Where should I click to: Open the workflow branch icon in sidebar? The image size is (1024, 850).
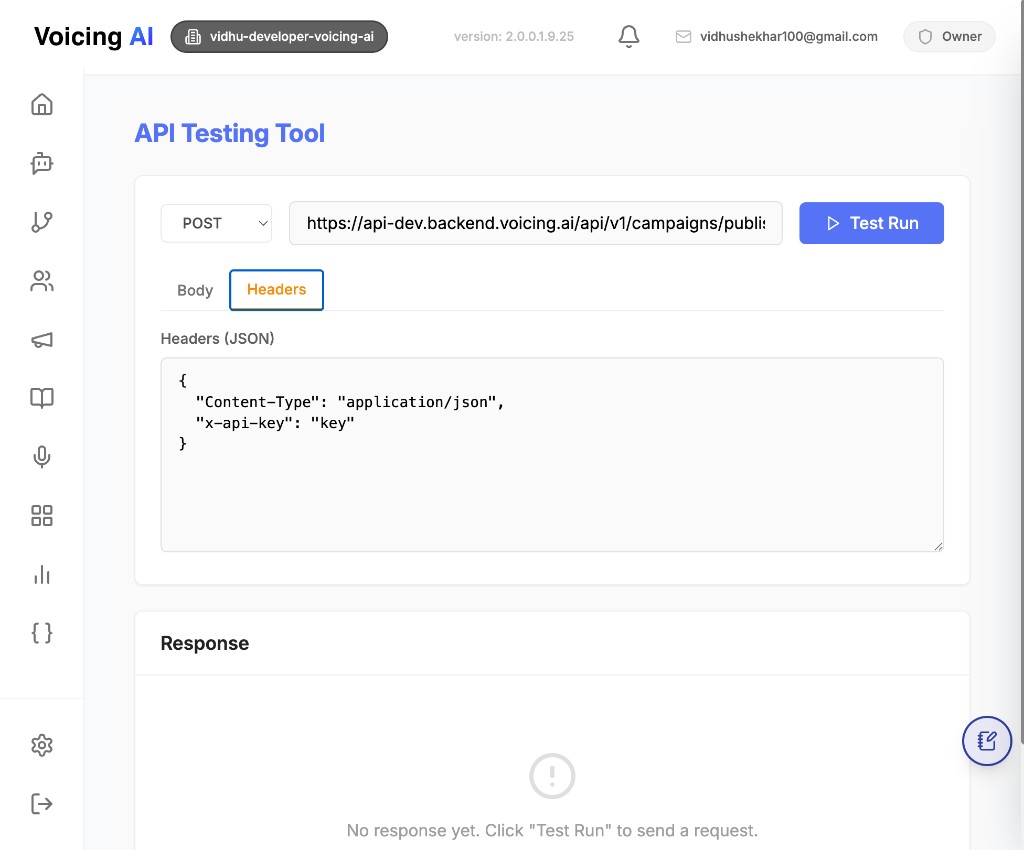point(42,222)
